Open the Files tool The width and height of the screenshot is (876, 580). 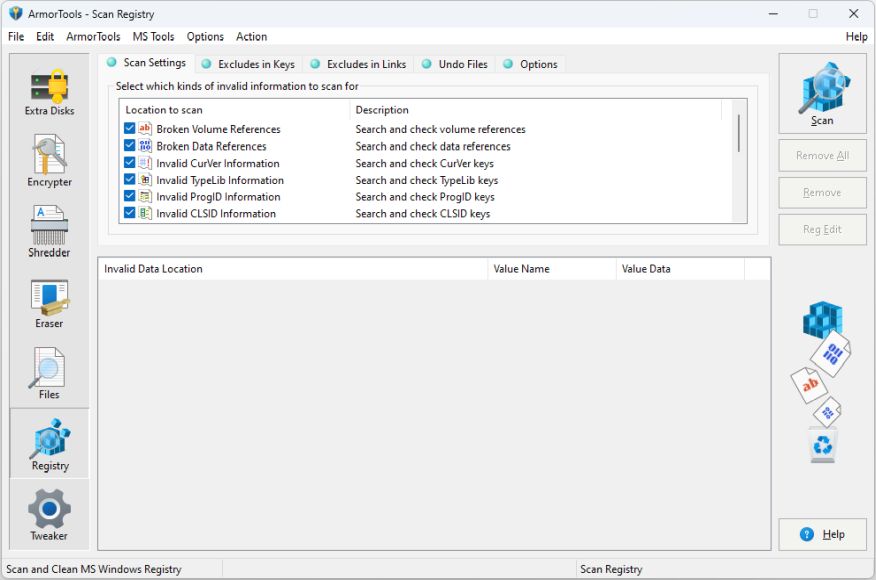pos(49,374)
